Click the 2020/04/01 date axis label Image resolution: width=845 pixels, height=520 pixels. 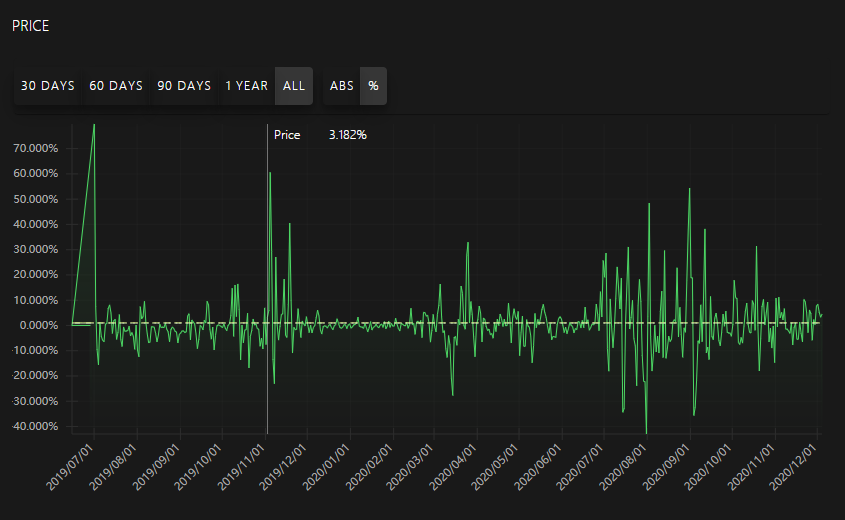[454, 467]
